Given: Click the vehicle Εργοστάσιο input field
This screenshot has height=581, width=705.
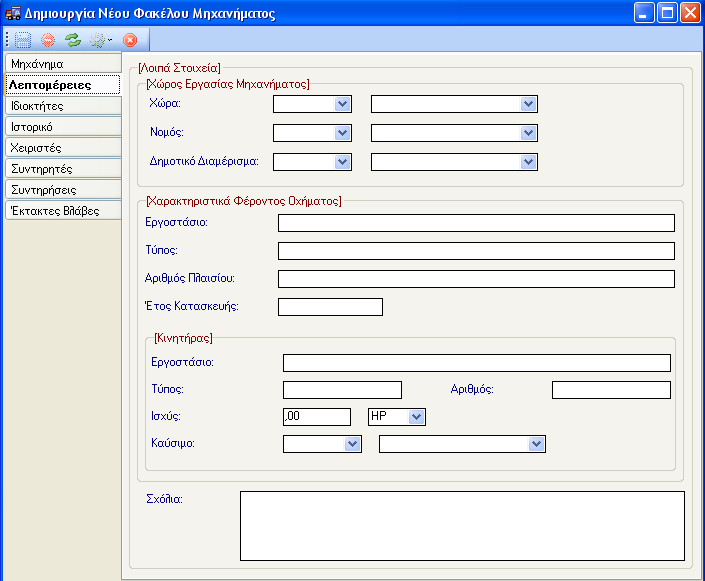Looking at the screenshot, I should tap(476, 223).
